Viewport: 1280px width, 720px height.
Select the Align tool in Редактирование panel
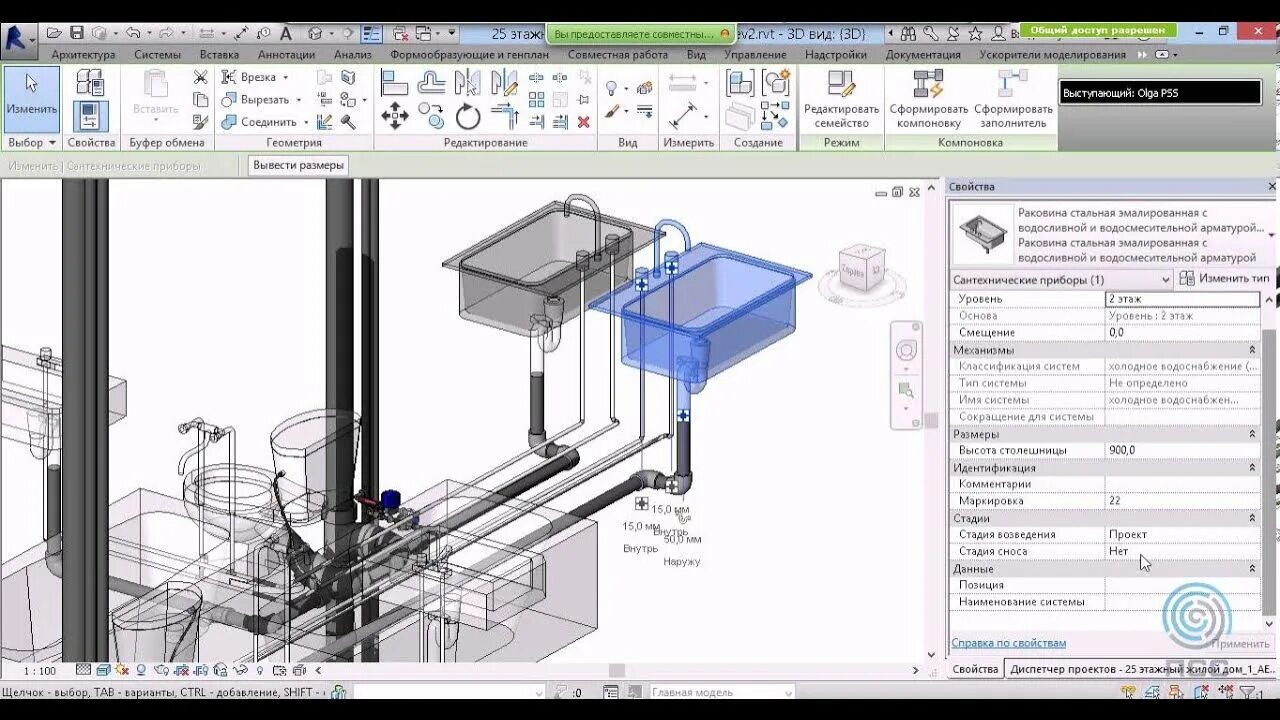(x=395, y=81)
